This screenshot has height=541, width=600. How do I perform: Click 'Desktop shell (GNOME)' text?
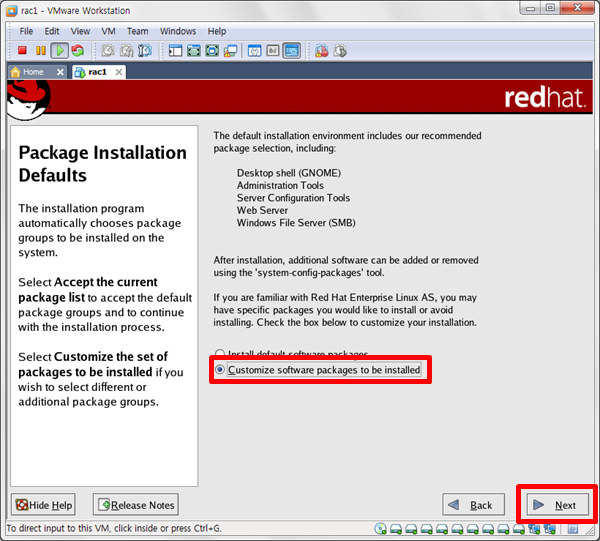point(289,173)
